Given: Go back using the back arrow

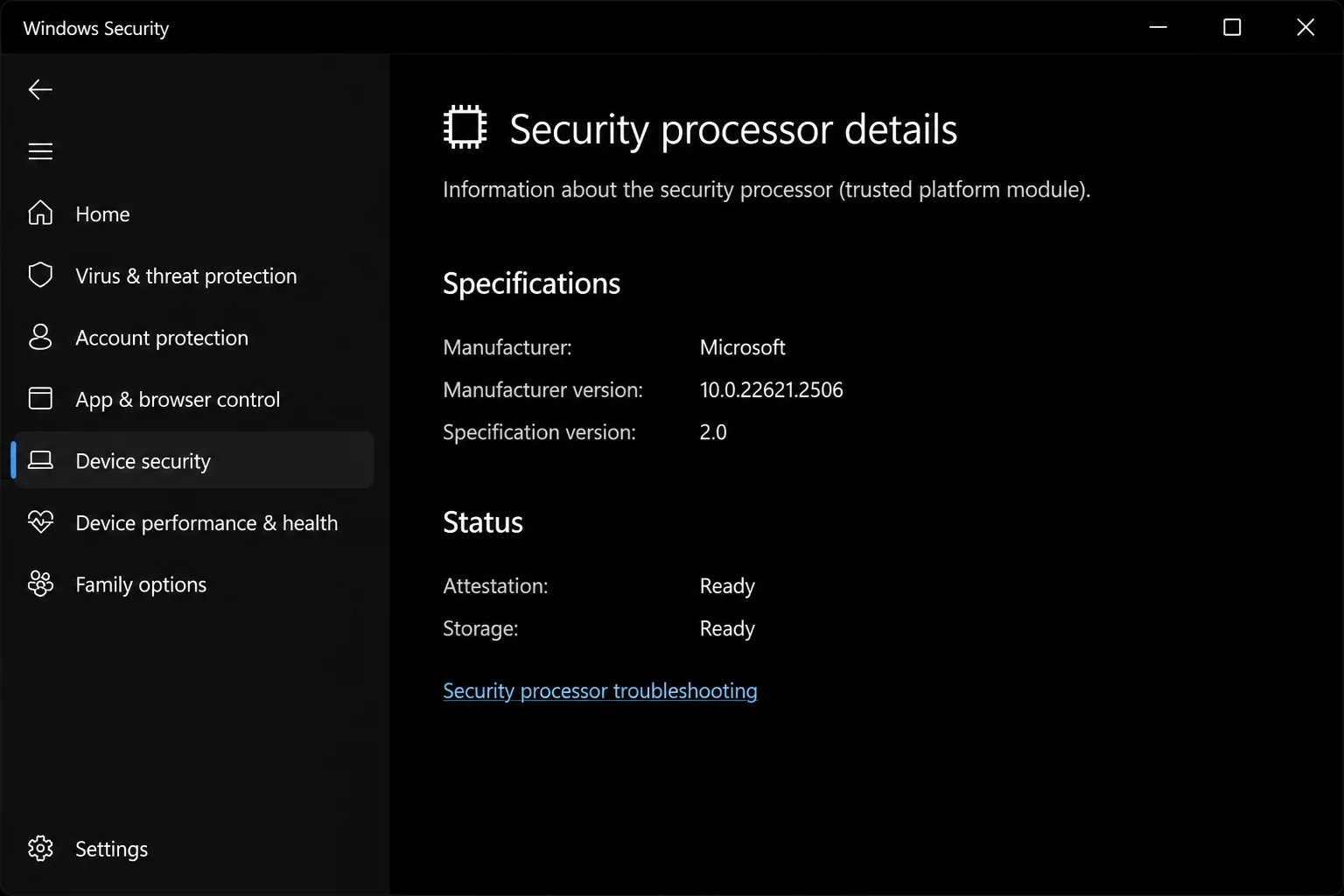Looking at the screenshot, I should click(x=40, y=89).
